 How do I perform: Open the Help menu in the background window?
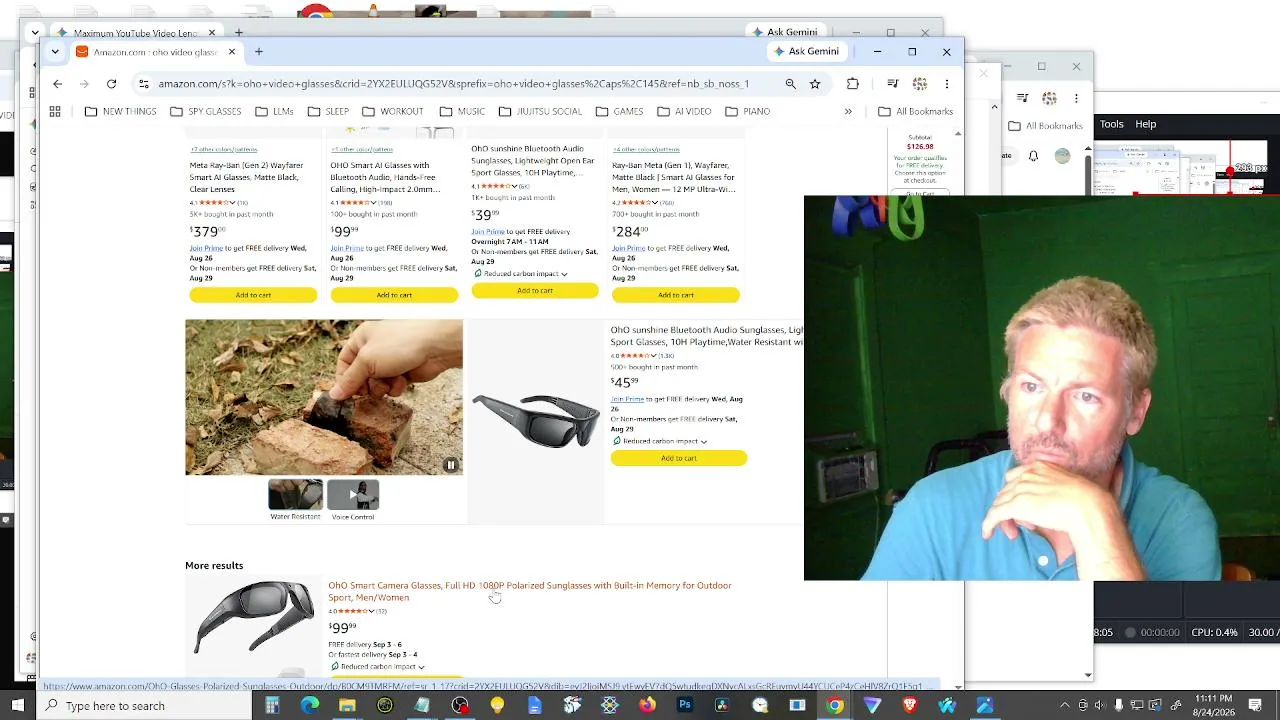(x=1146, y=124)
